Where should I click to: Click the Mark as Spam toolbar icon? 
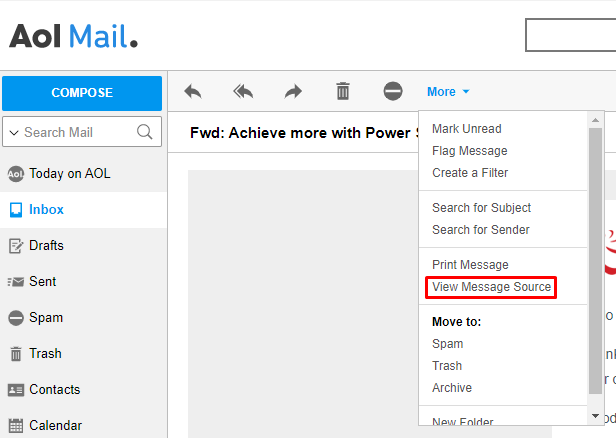(393, 92)
